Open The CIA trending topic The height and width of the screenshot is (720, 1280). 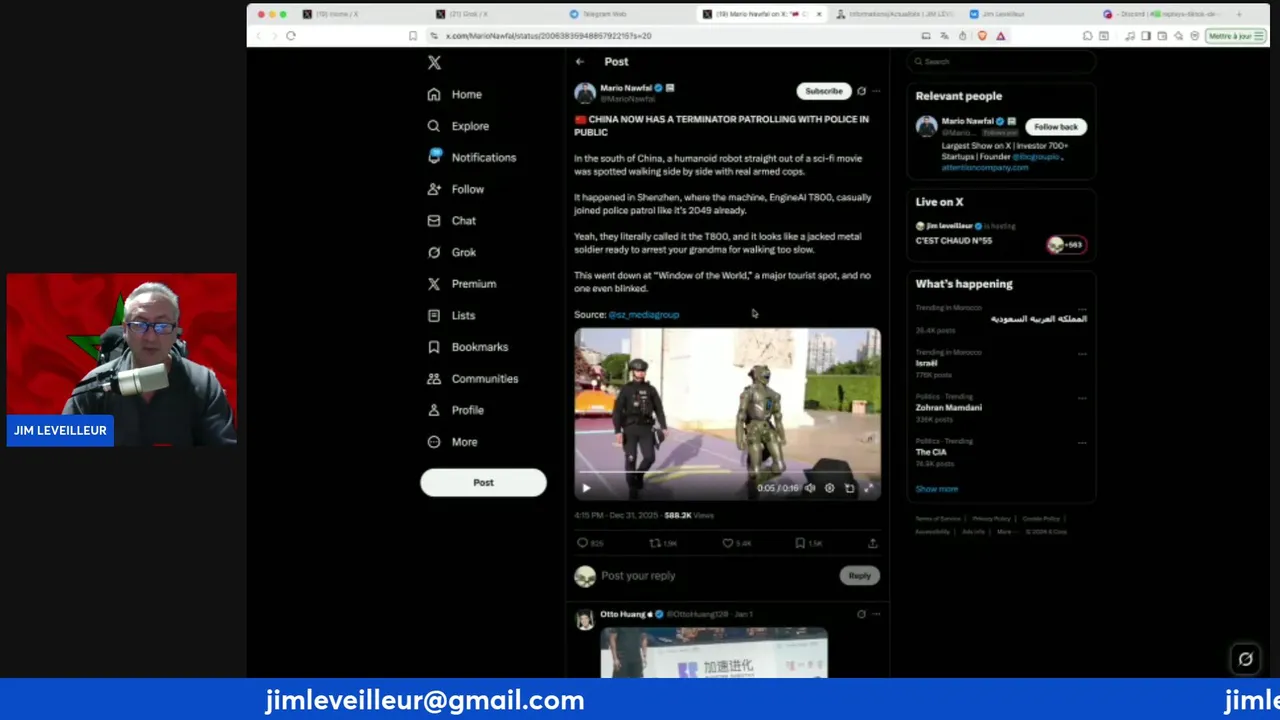[x=931, y=452]
